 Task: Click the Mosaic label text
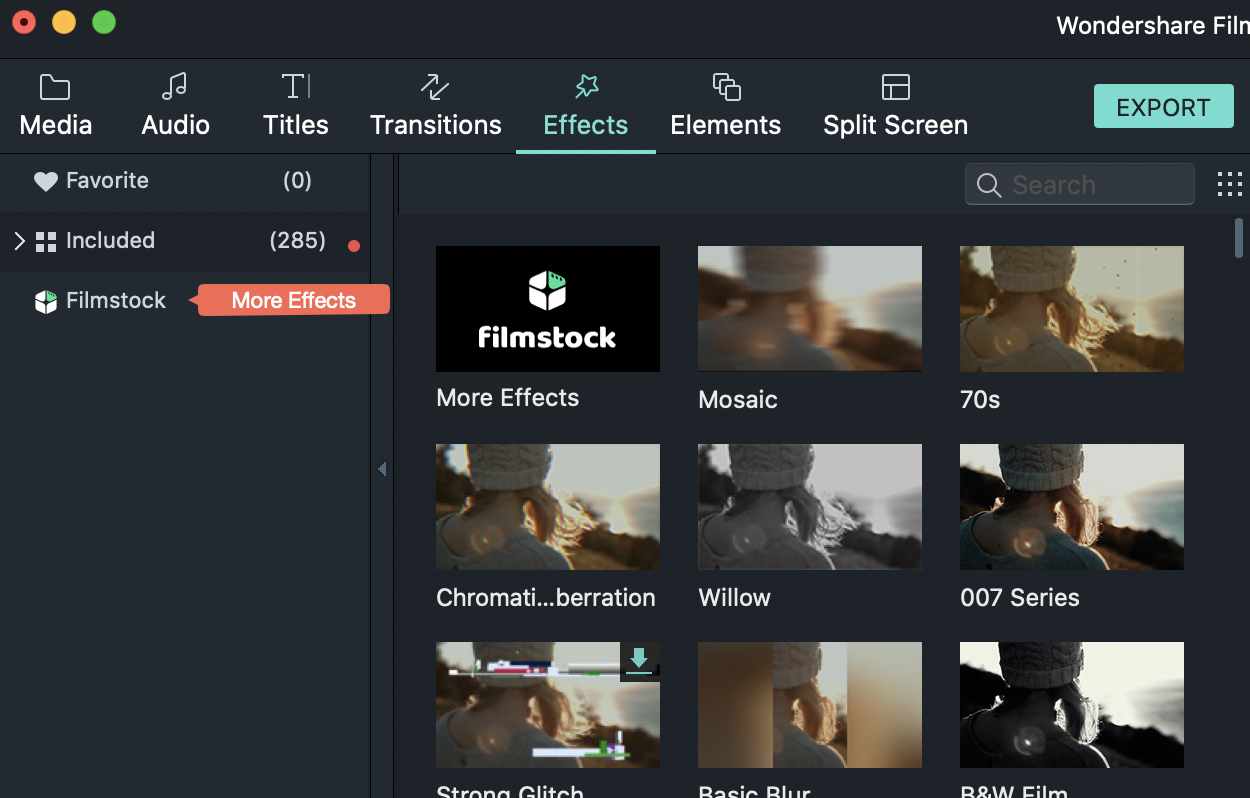pyautogui.click(x=738, y=400)
